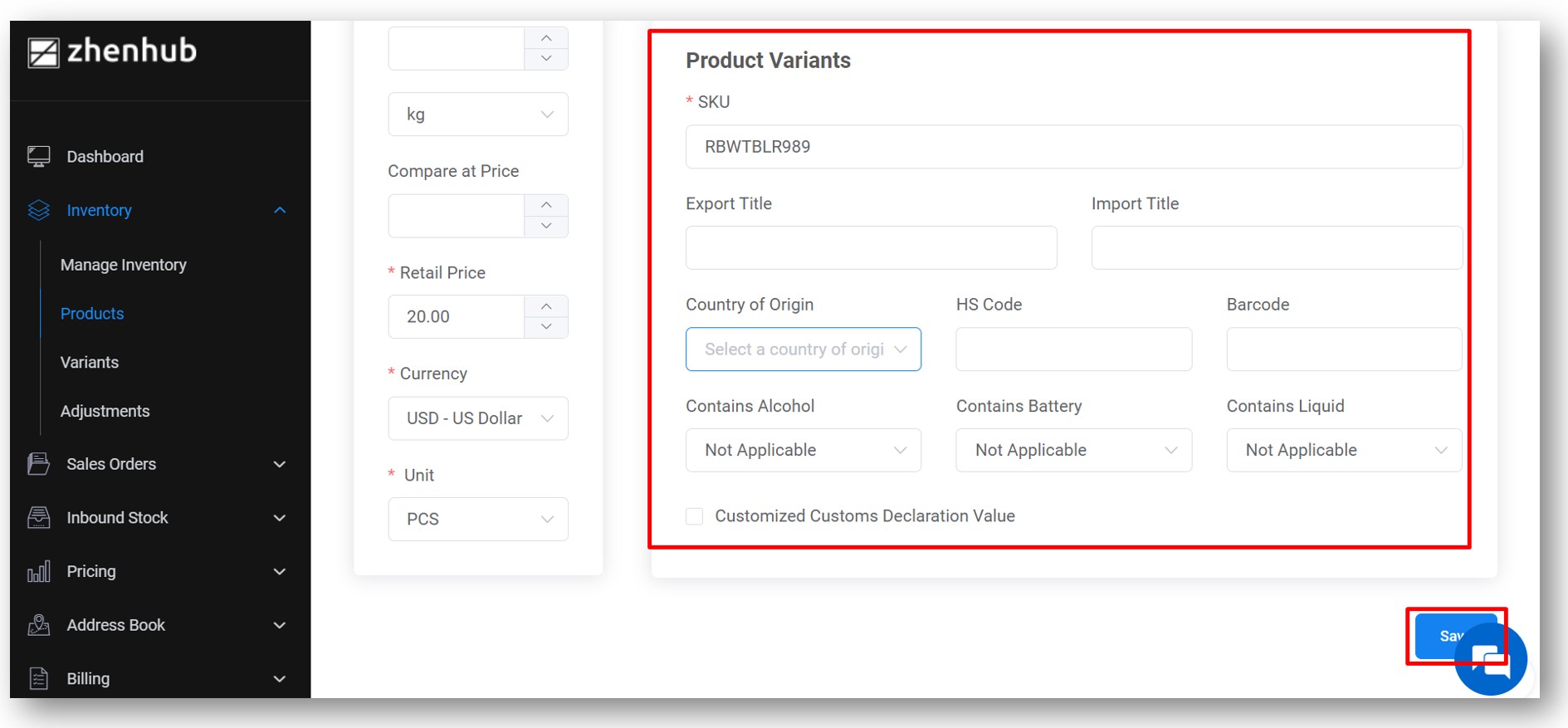Collapse the Inventory menu chevron
Image resolution: width=1568 pixels, height=728 pixels.
pos(280,211)
